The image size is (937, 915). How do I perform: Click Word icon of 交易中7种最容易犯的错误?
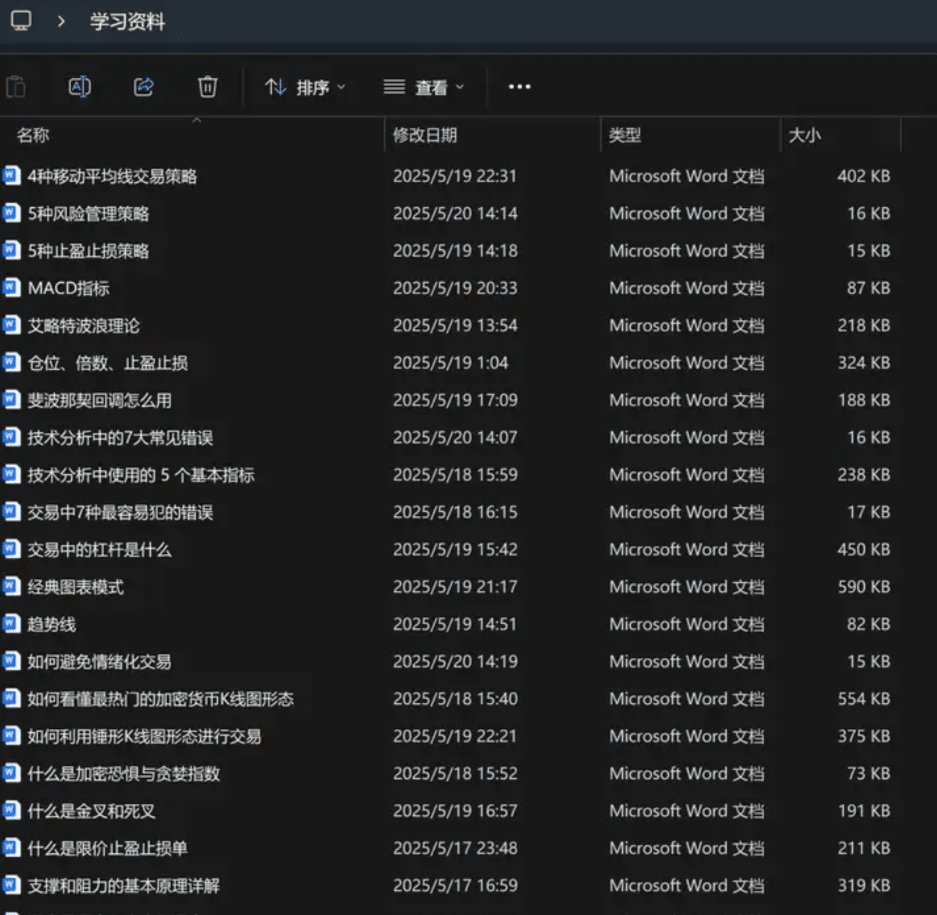click(x=11, y=512)
